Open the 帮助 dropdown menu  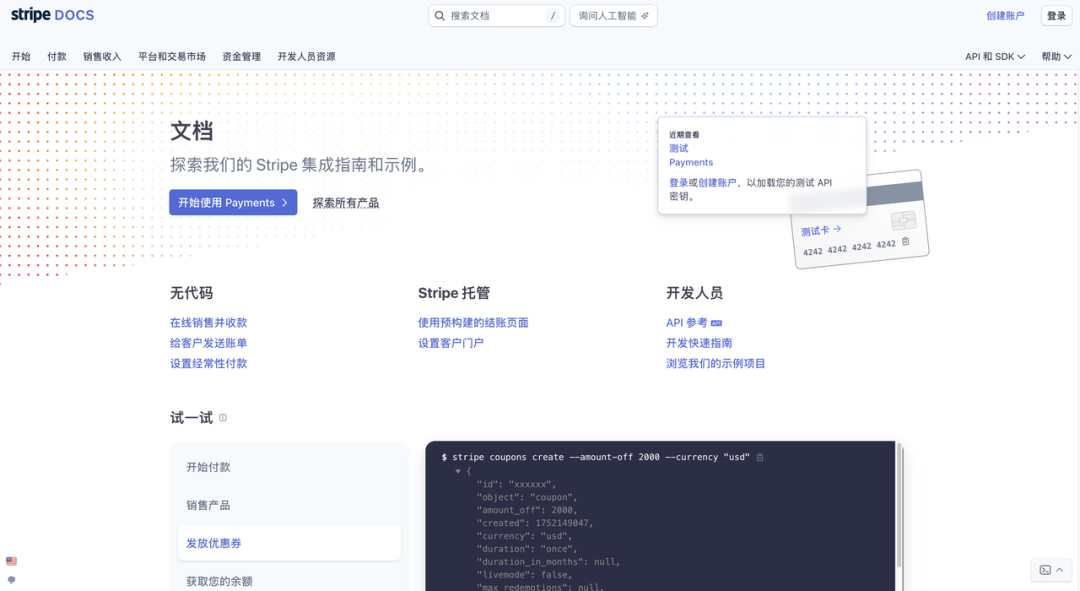[1056, 56]
